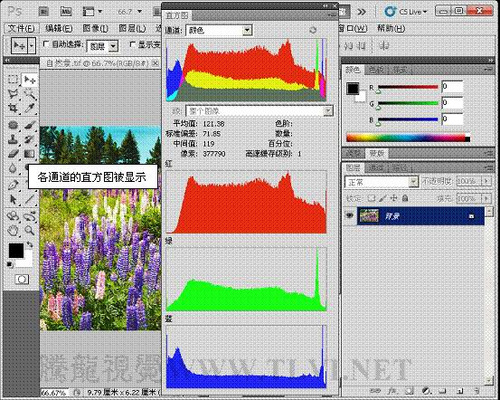Enable the 显示变换 checkbox
Screen dimensions: 500x400
132,44
